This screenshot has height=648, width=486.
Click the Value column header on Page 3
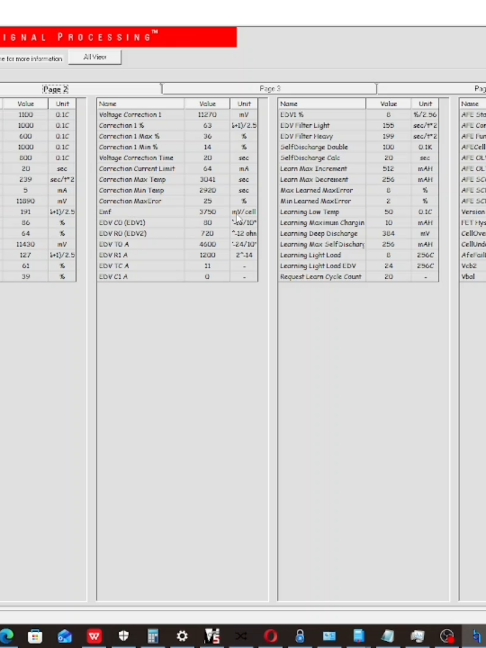(388, 104)
